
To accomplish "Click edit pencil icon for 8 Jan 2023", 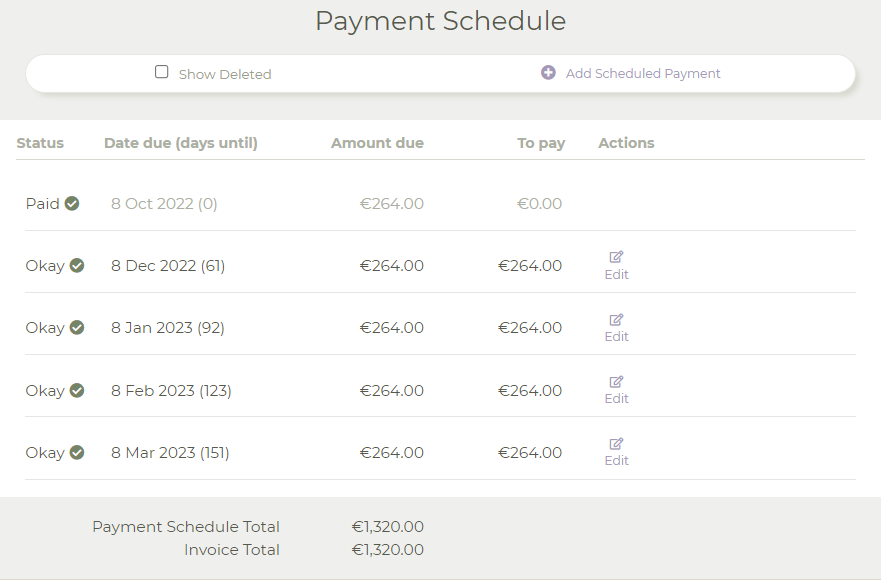I will click(616, 320).
